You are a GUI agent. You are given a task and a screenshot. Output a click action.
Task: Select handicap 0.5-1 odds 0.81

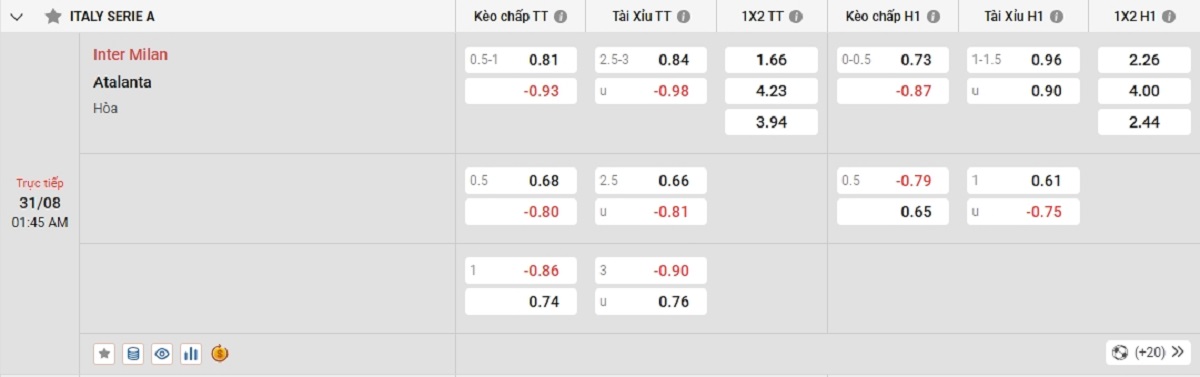[521, 60]
